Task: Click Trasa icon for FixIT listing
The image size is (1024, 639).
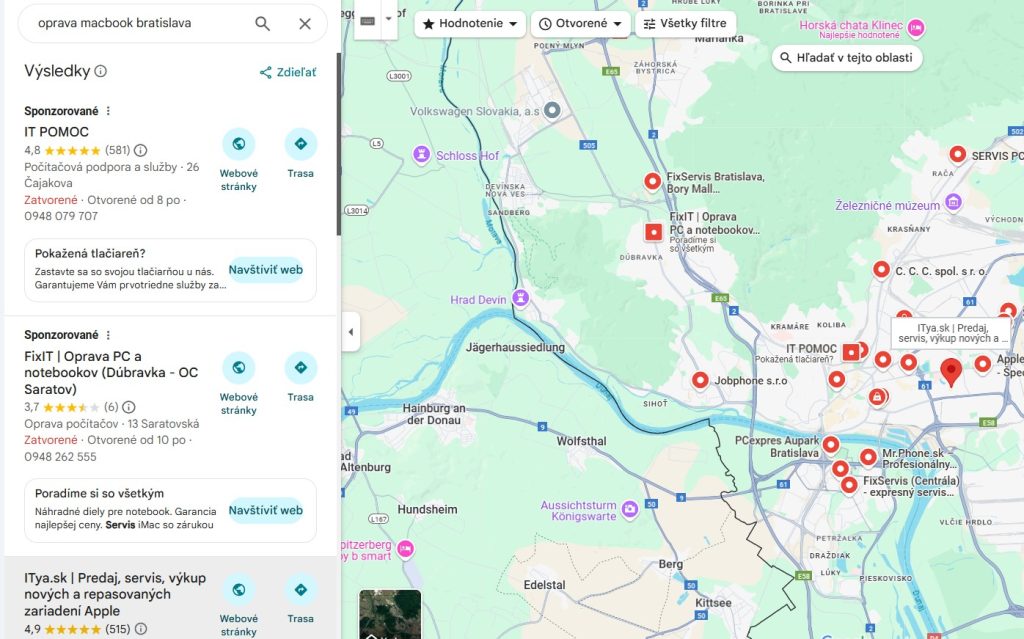Action: click(300, 367)
